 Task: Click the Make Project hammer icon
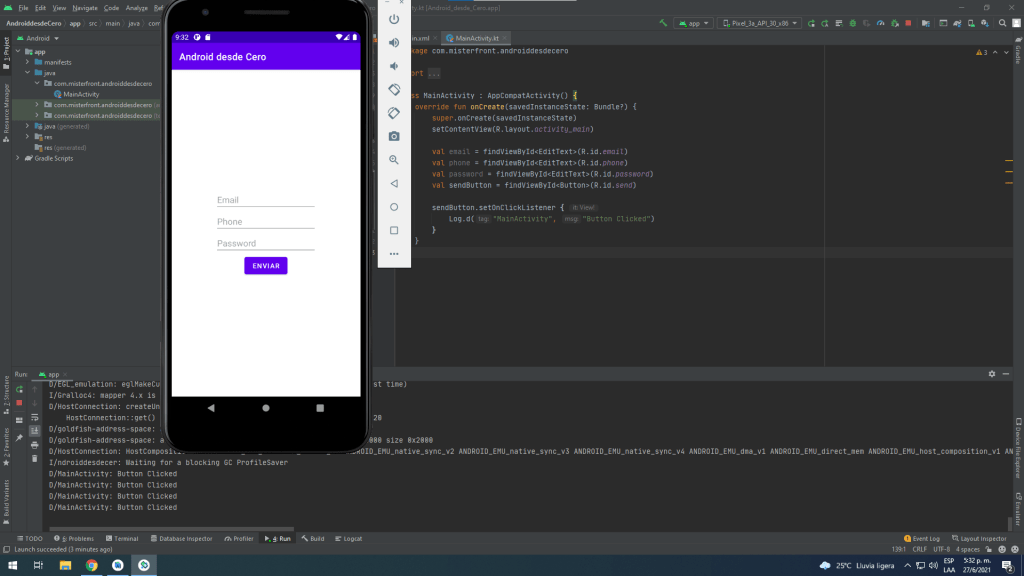pos(664,23)
